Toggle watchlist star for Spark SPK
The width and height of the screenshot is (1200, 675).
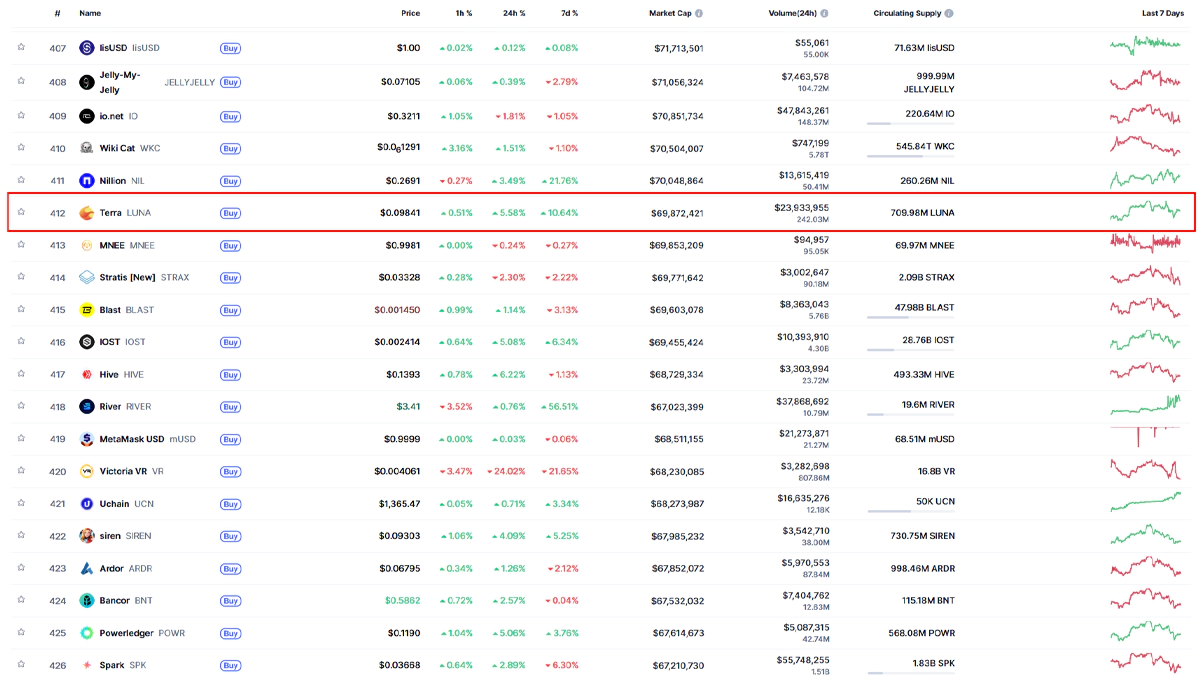20,665
